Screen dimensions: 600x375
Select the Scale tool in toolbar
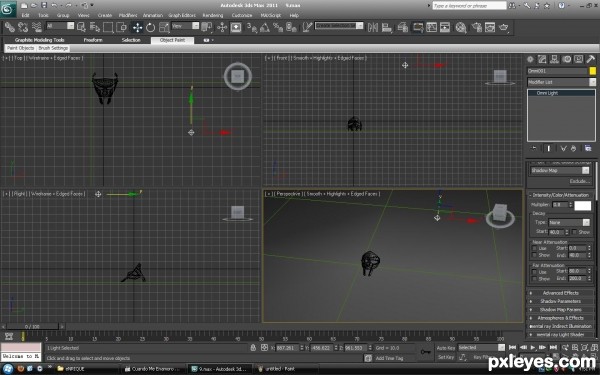coord(164,27)
